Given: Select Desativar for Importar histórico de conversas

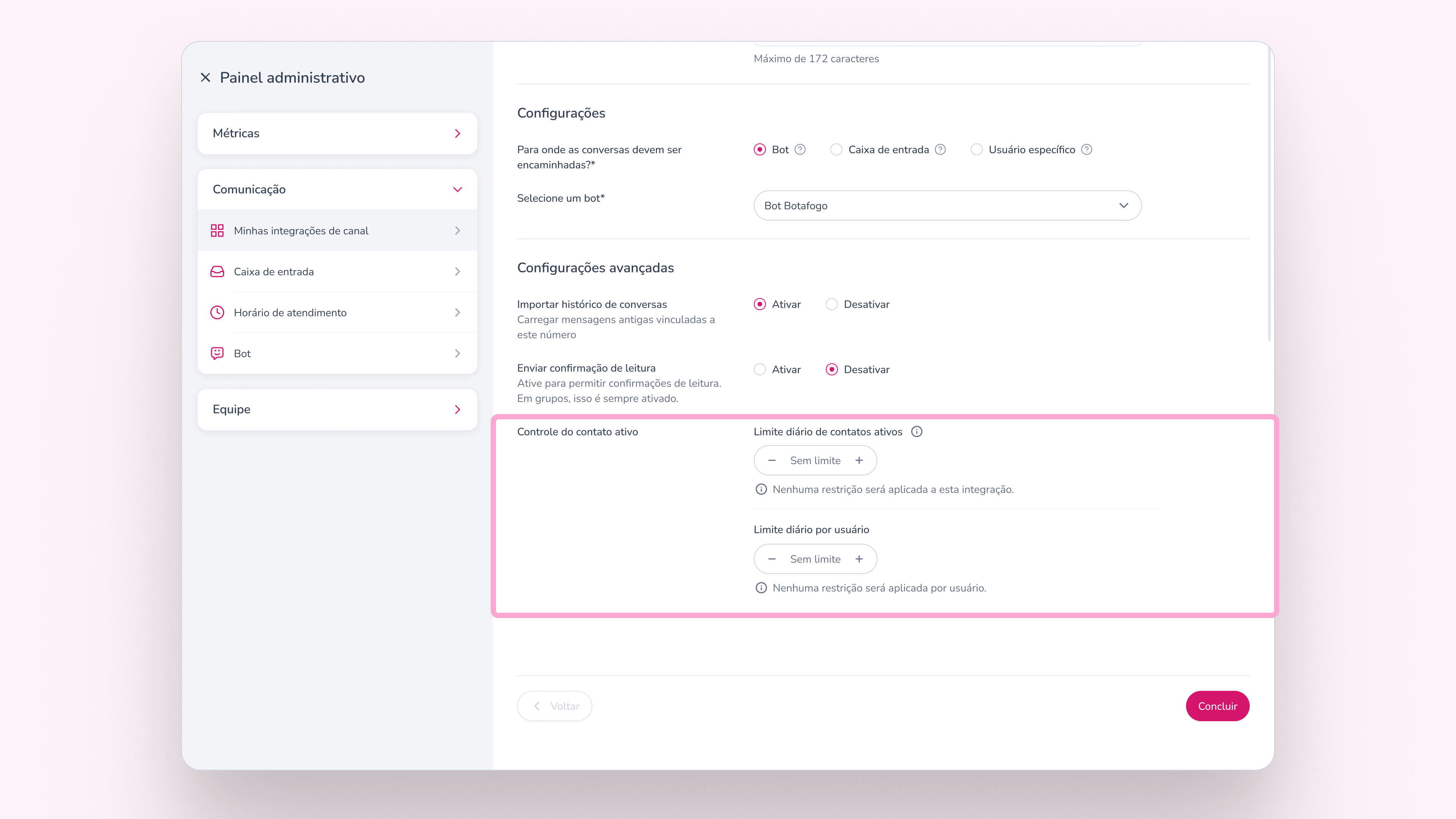Looking at the screenshot, I should pyautogui.click(x=832, y=304).
